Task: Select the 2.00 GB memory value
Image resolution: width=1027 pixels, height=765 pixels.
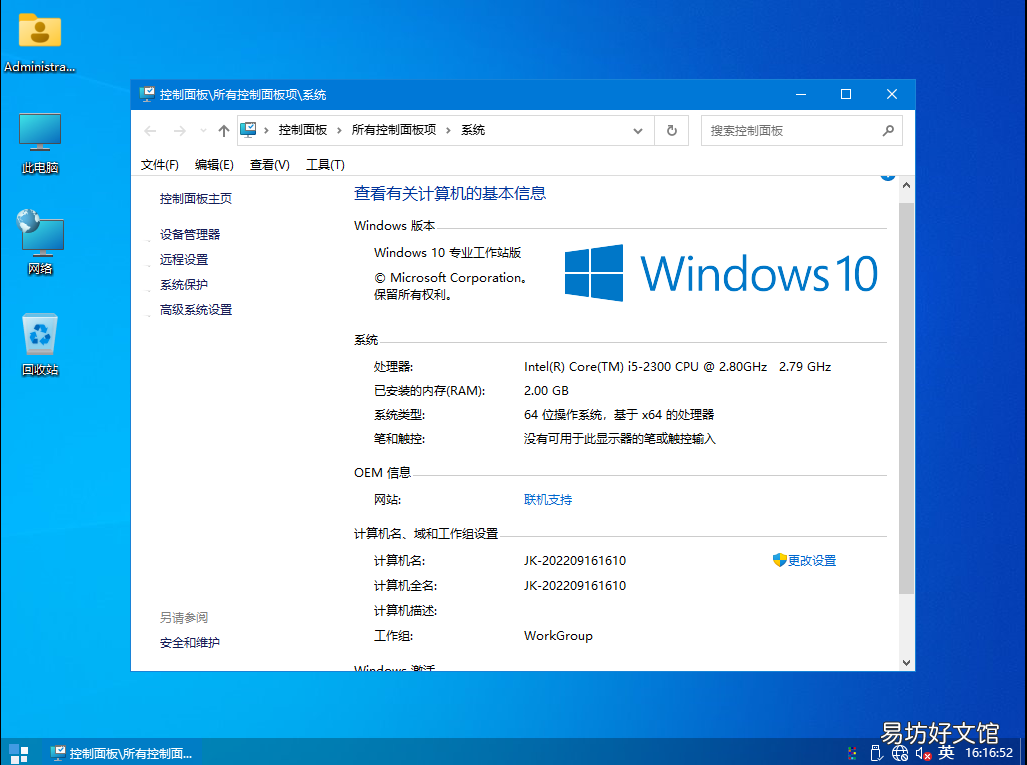Action: [546, 391]
